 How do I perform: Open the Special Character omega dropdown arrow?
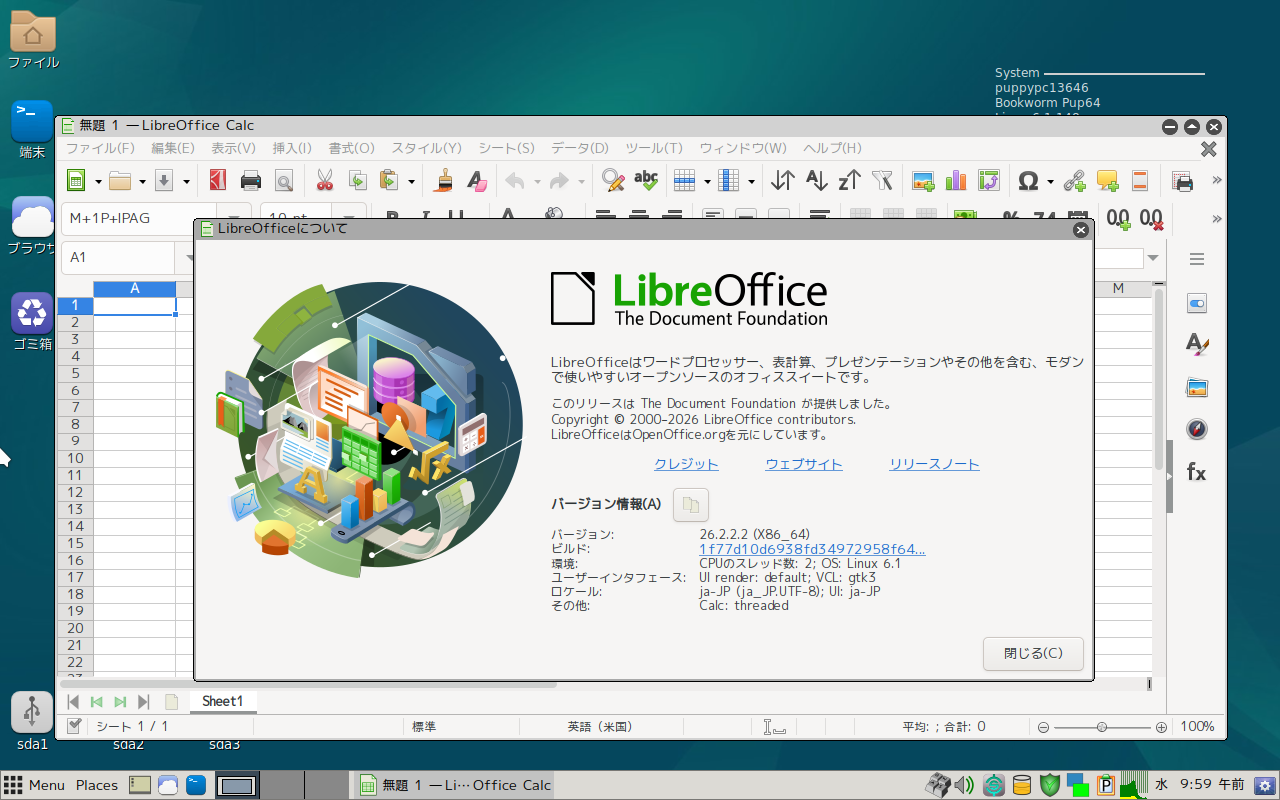click(x=1050, y=182)
